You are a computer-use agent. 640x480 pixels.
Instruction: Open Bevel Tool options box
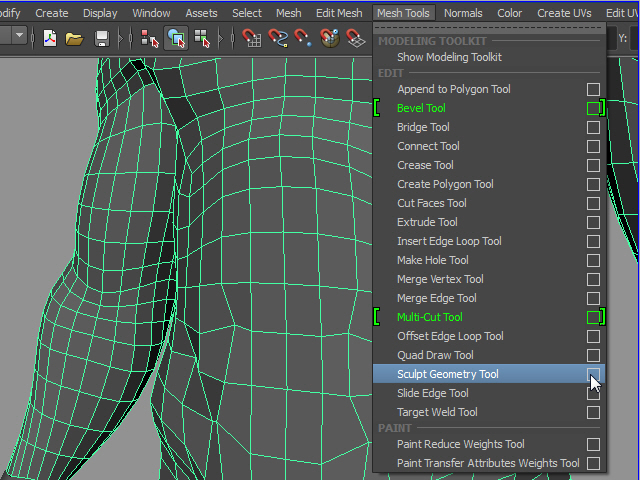click(x=594, y=108)
